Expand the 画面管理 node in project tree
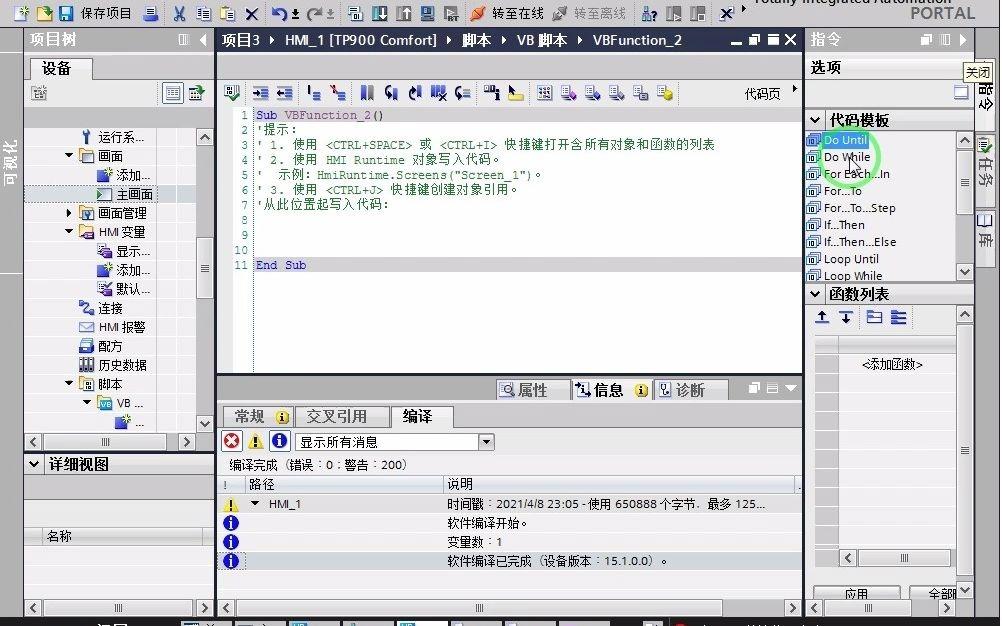 (69, 213)
